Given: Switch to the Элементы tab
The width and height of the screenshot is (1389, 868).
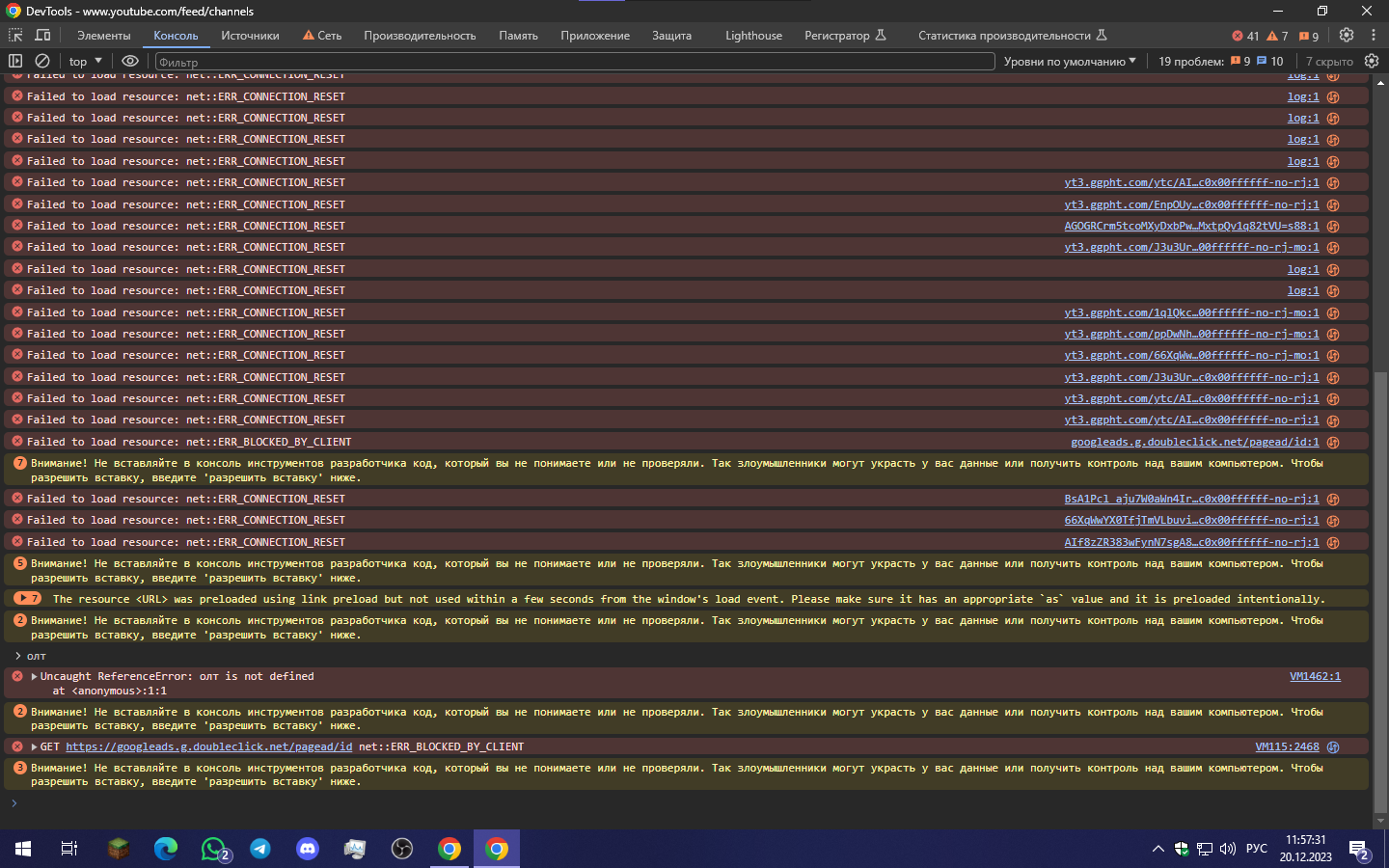Looking at the screenshot, I should pos(103,36).
